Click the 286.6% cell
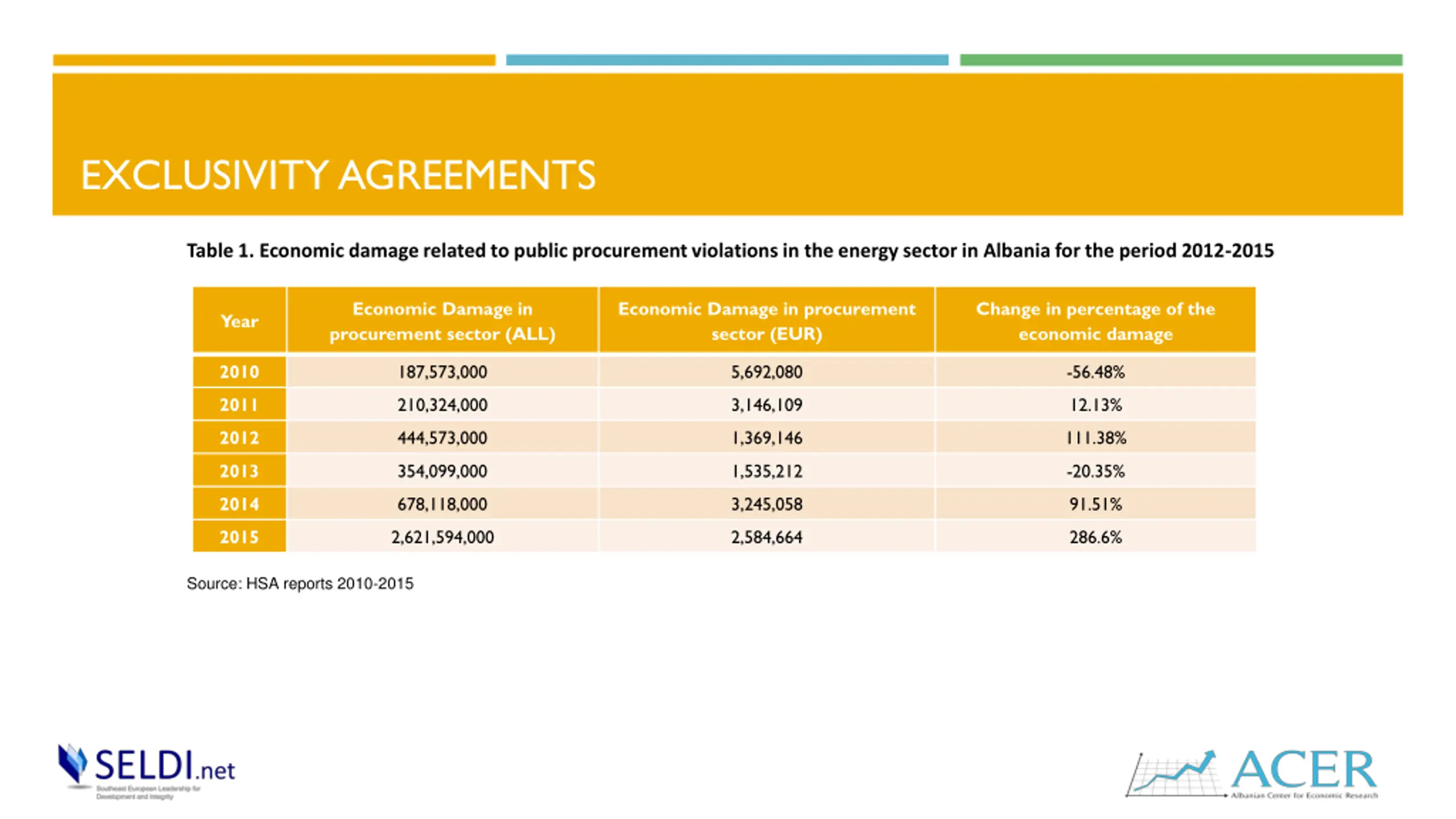 [x=1095, y=537]
